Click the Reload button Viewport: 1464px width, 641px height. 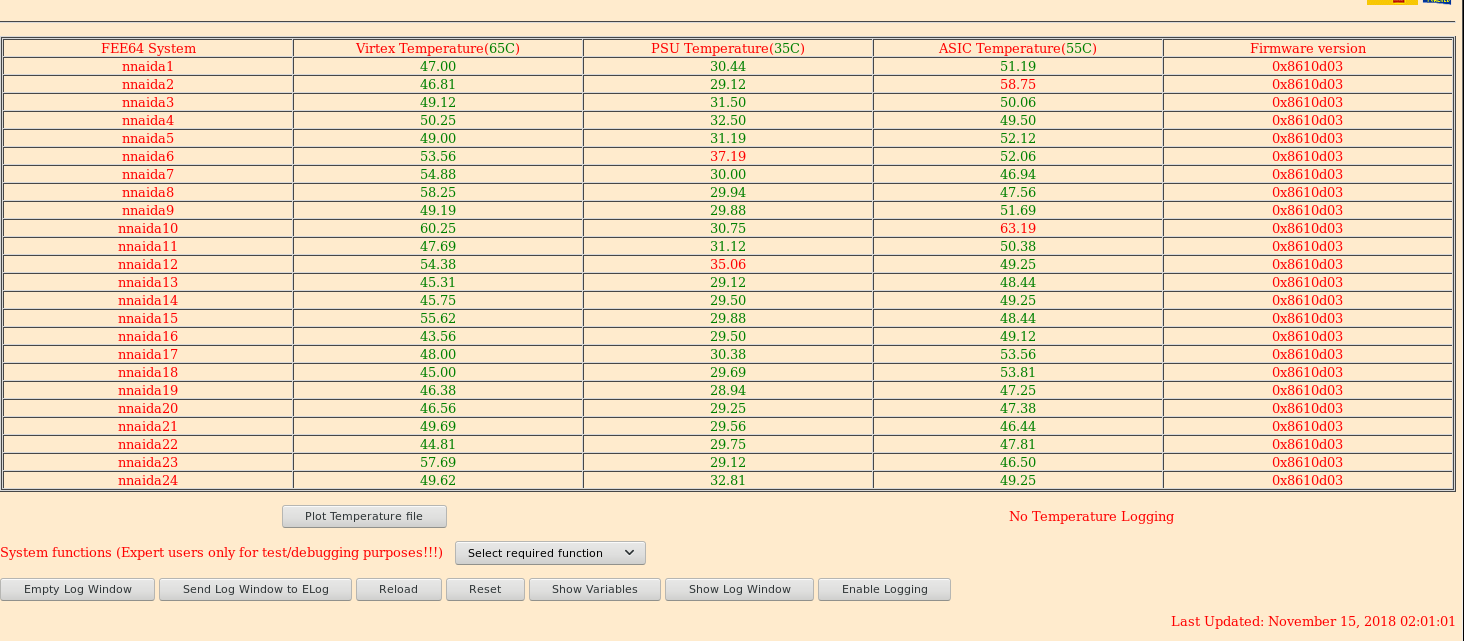(398, 589)
